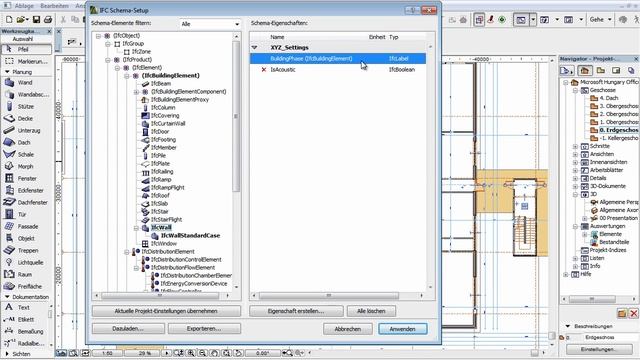The width and height of the screenshot is (640, 360).
Task: Click the Dazuladen button
Action: [x=128, y=329]
